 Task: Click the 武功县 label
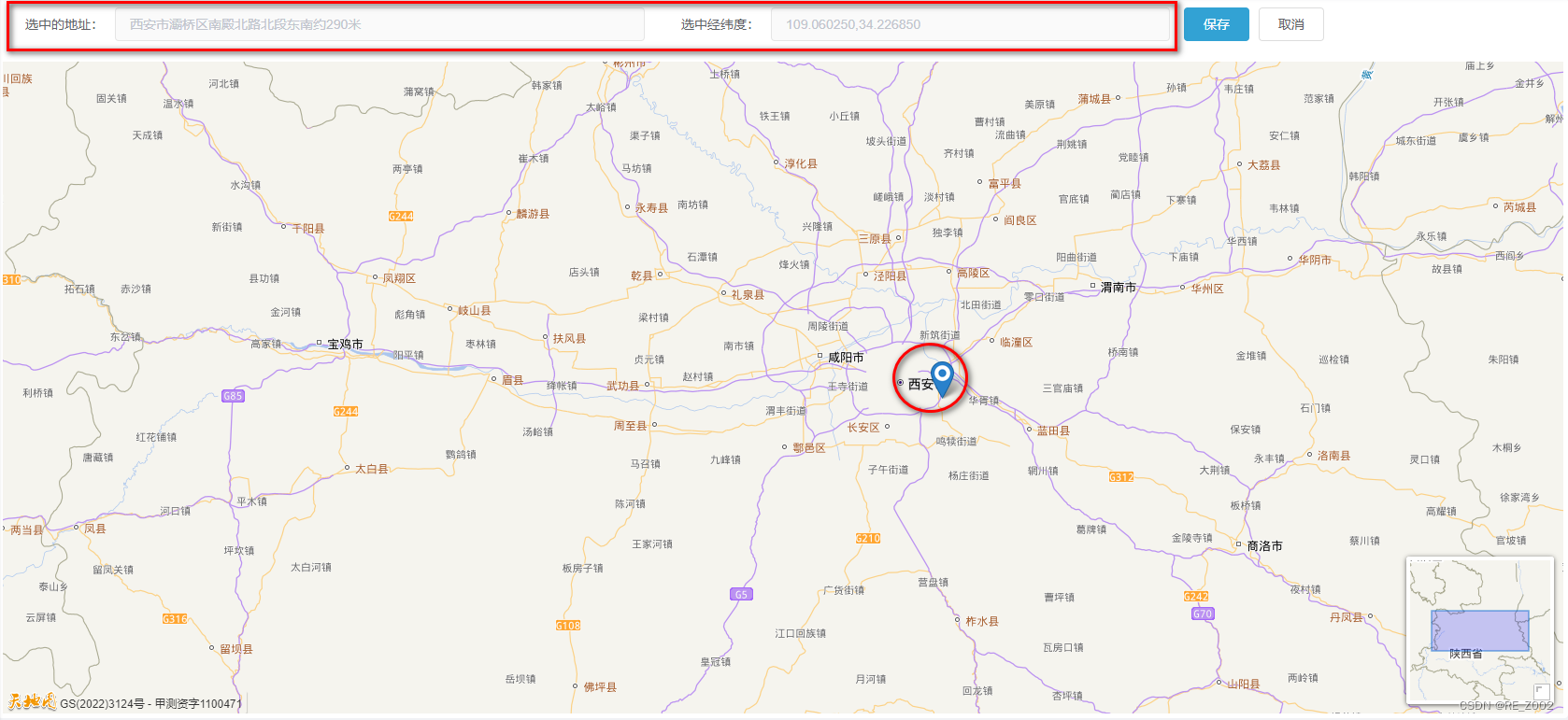(623, 387)
